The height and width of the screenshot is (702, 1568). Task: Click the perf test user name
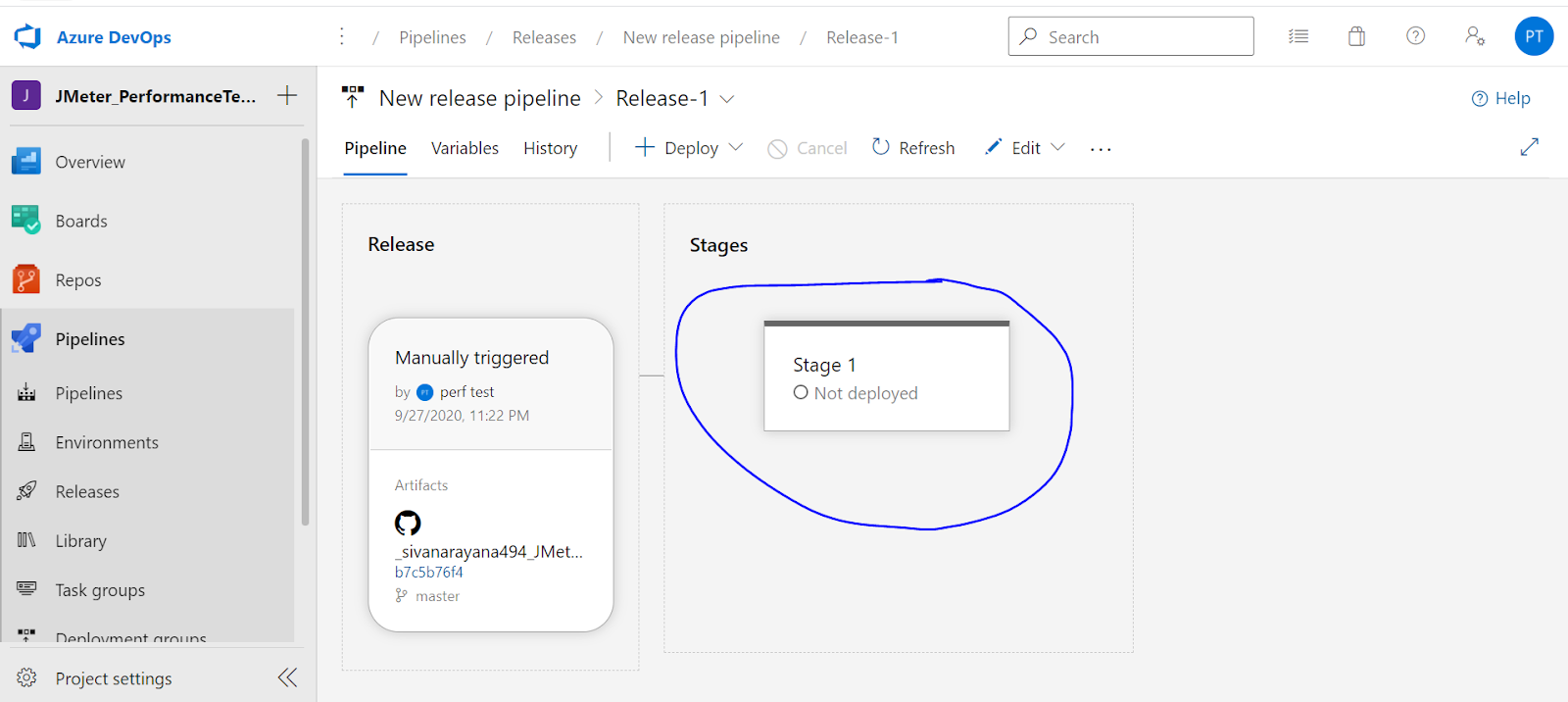pos(466,392)
